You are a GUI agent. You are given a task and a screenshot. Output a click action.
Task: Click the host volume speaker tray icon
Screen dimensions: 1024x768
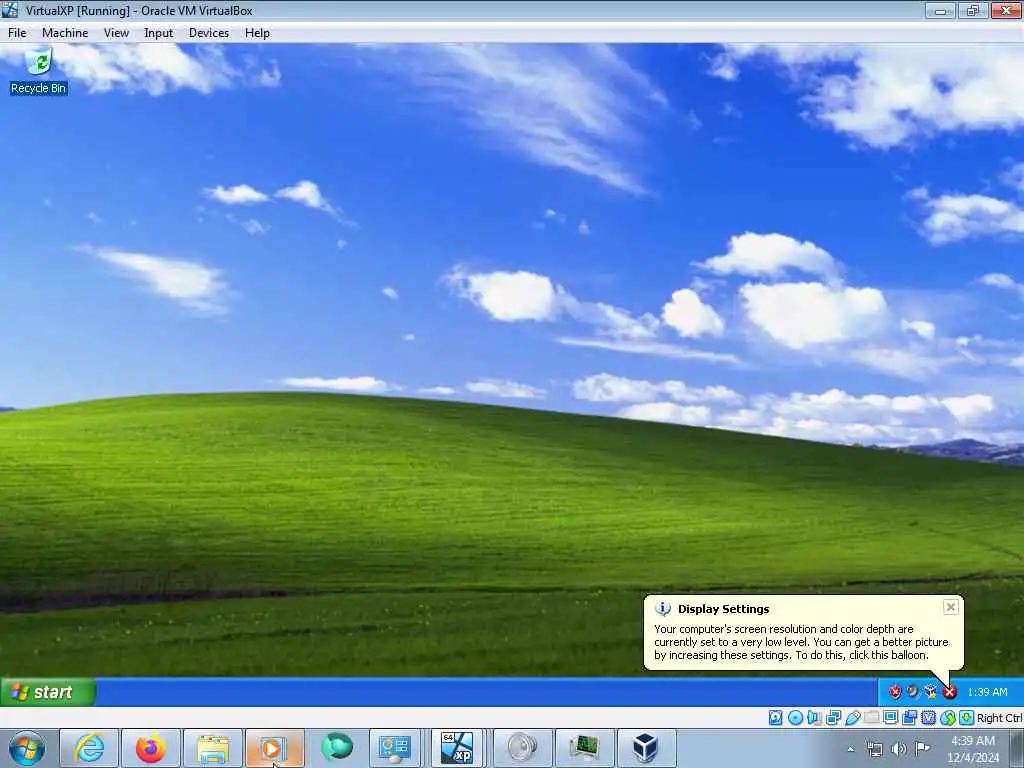click(x=899, y=749)
